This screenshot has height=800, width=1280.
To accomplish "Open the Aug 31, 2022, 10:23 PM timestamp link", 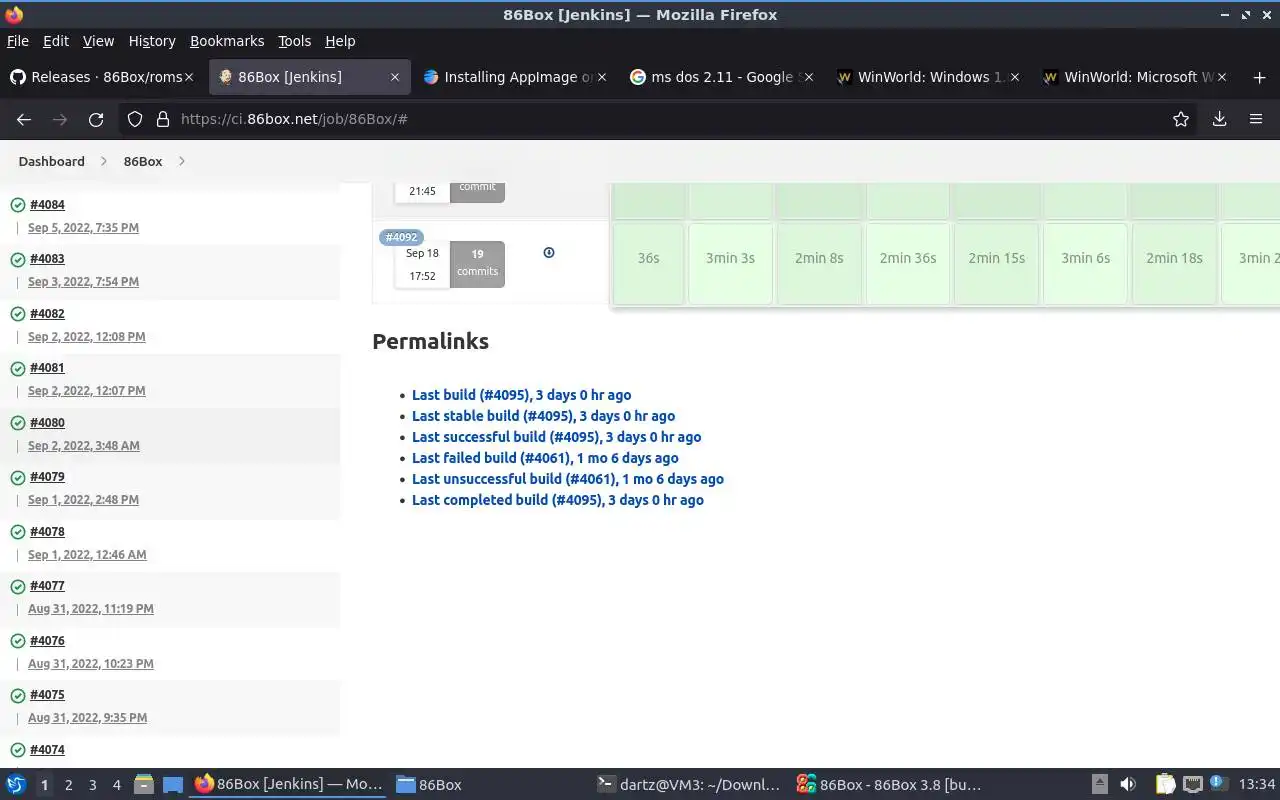I will click(x=91, y=664).
